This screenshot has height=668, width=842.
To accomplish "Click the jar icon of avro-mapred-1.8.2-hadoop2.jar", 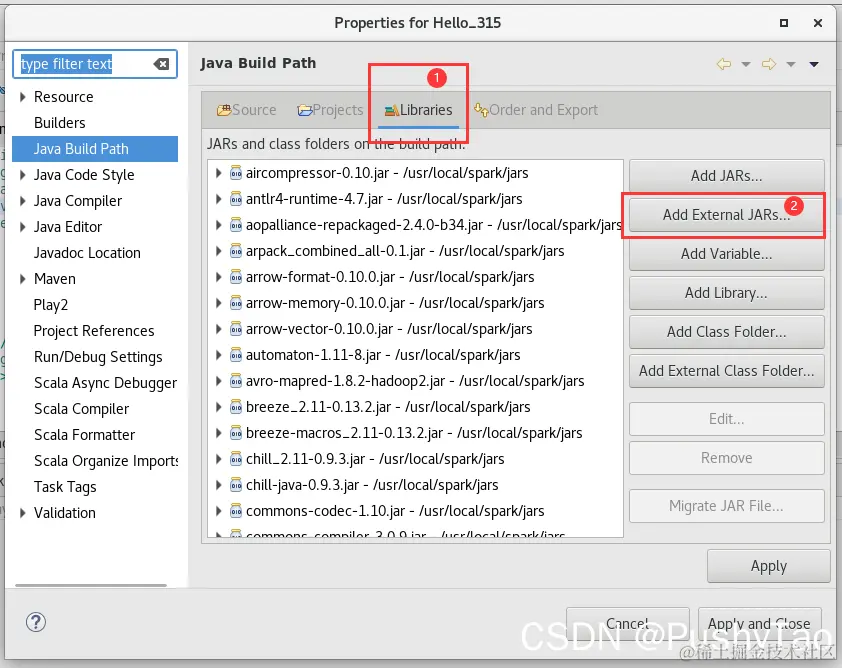I will tap(236, 381).
